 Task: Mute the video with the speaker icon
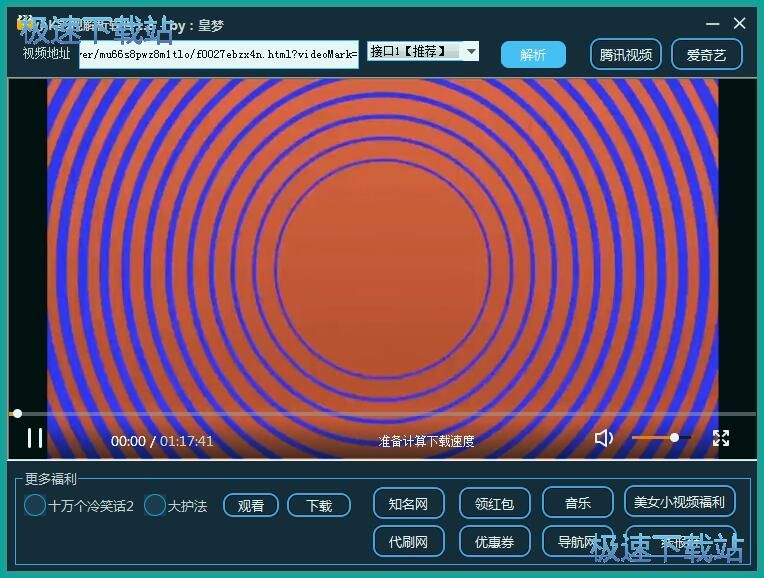(x=604, y=438)
